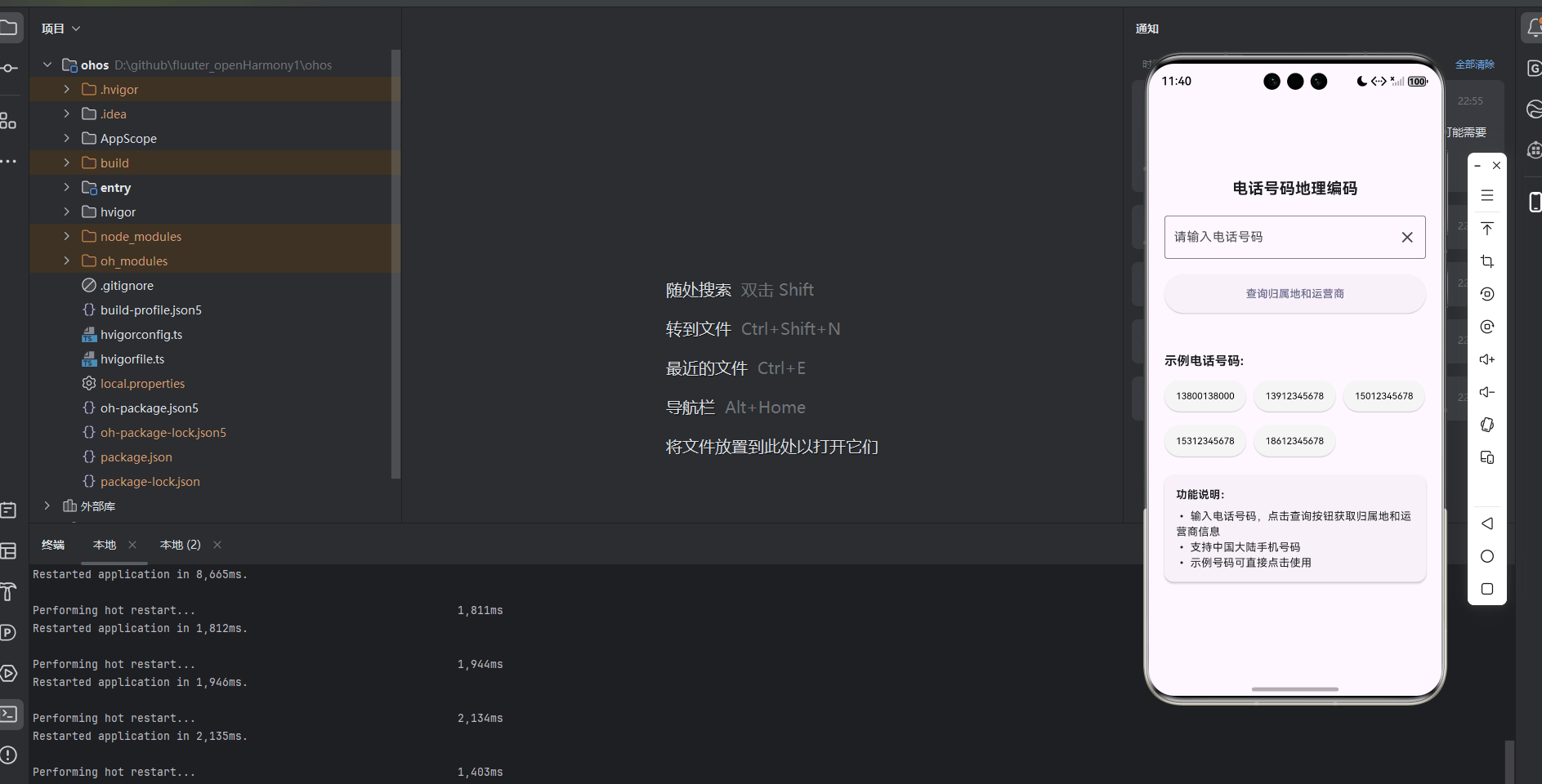Expand the node_modules folder
Viewport: 1542px width, 784px height.
(x=66, y=236)
